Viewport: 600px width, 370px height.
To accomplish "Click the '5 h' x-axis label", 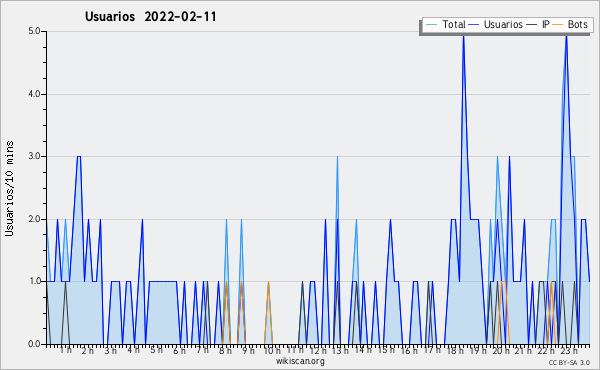I will point(156,350).
